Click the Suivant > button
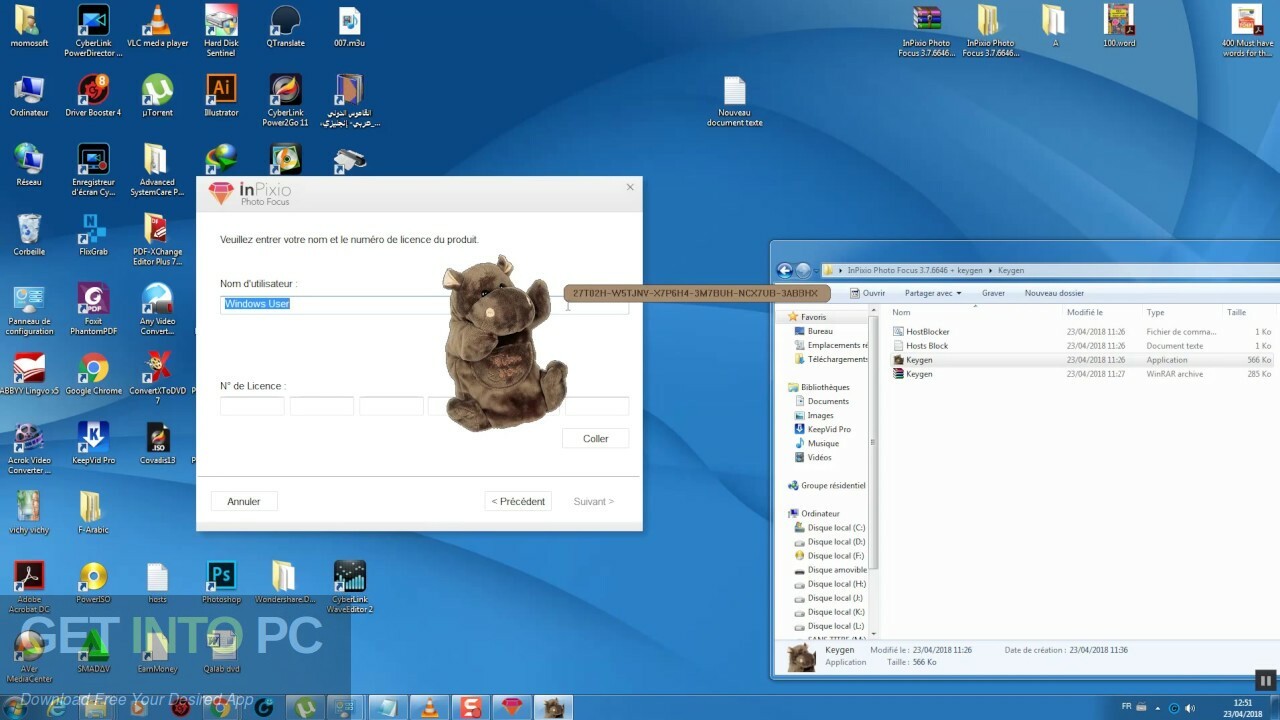This screenshot has height=720, width=1280. 594,501
